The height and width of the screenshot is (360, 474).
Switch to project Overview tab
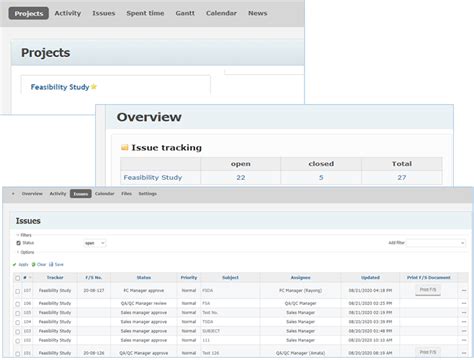tap(32, 194)
